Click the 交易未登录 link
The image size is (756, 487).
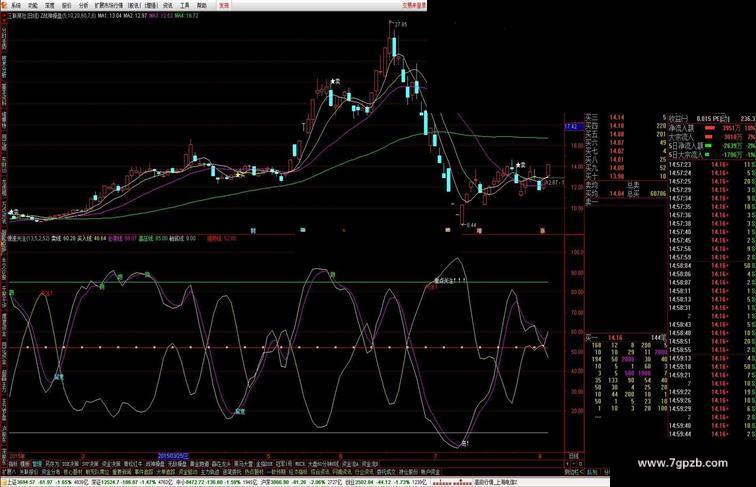[414, 5]
